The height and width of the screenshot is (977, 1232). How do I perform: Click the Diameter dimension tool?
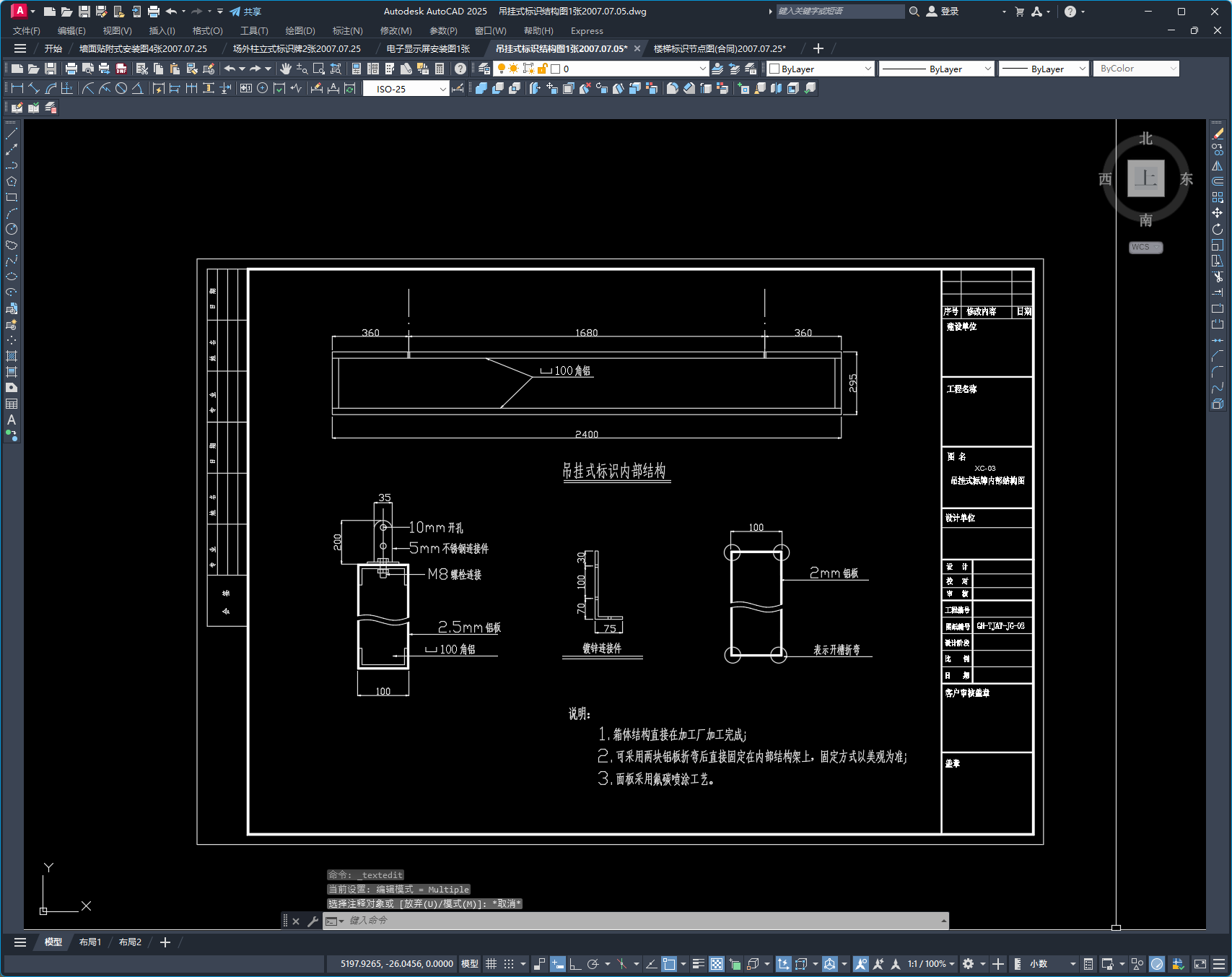[x=121, y=88]
